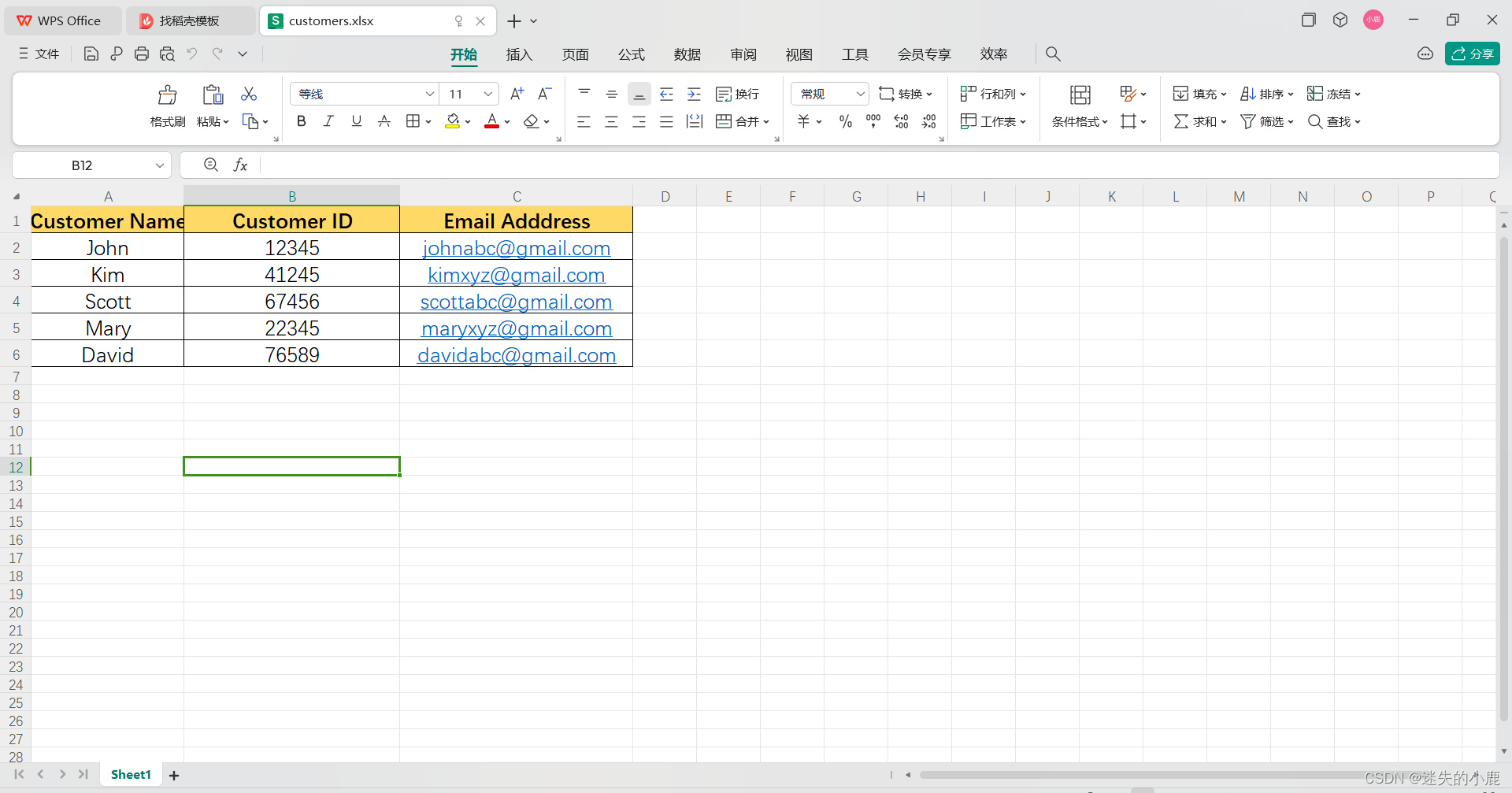Set middle vertical alignment
The height and width of the screenshot is (793, 1512).
tap(612, 94)
